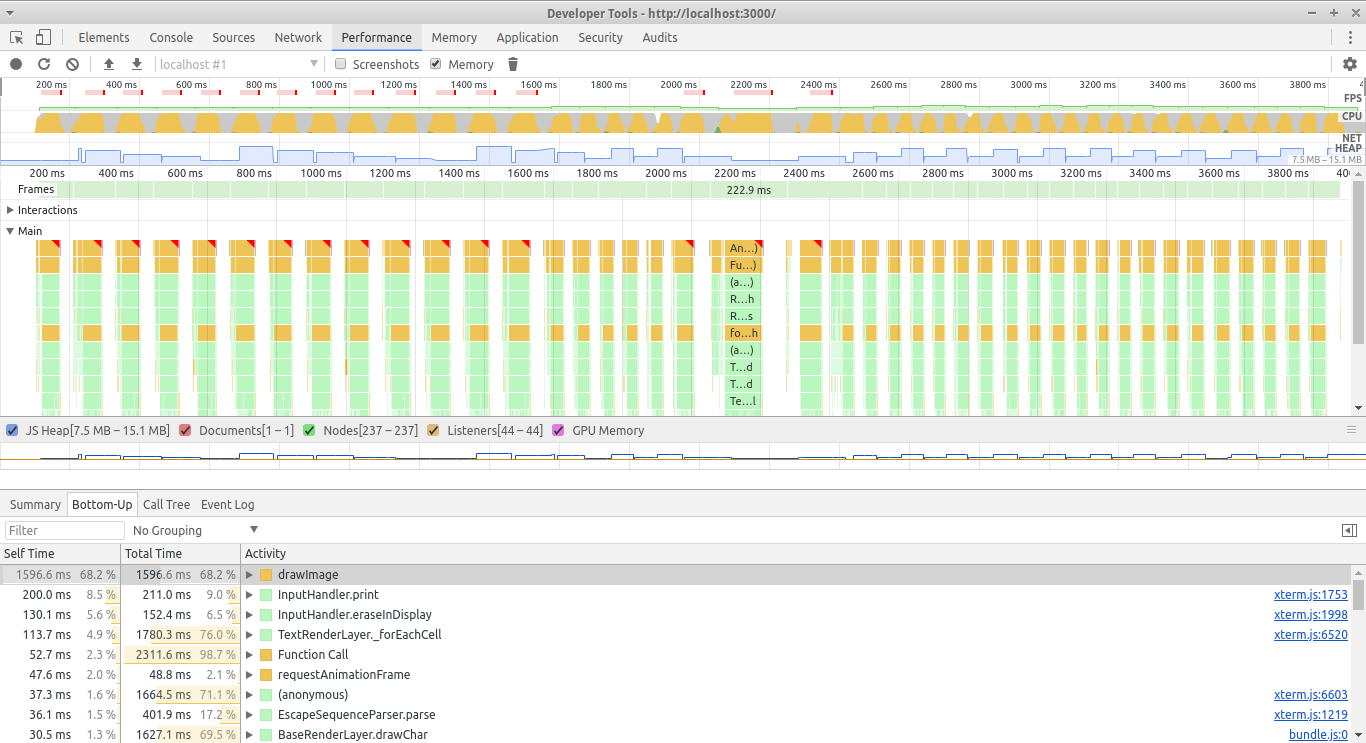
Task: Expand the Interactions track
Action: pyautogui.click(x=12, y=210)
